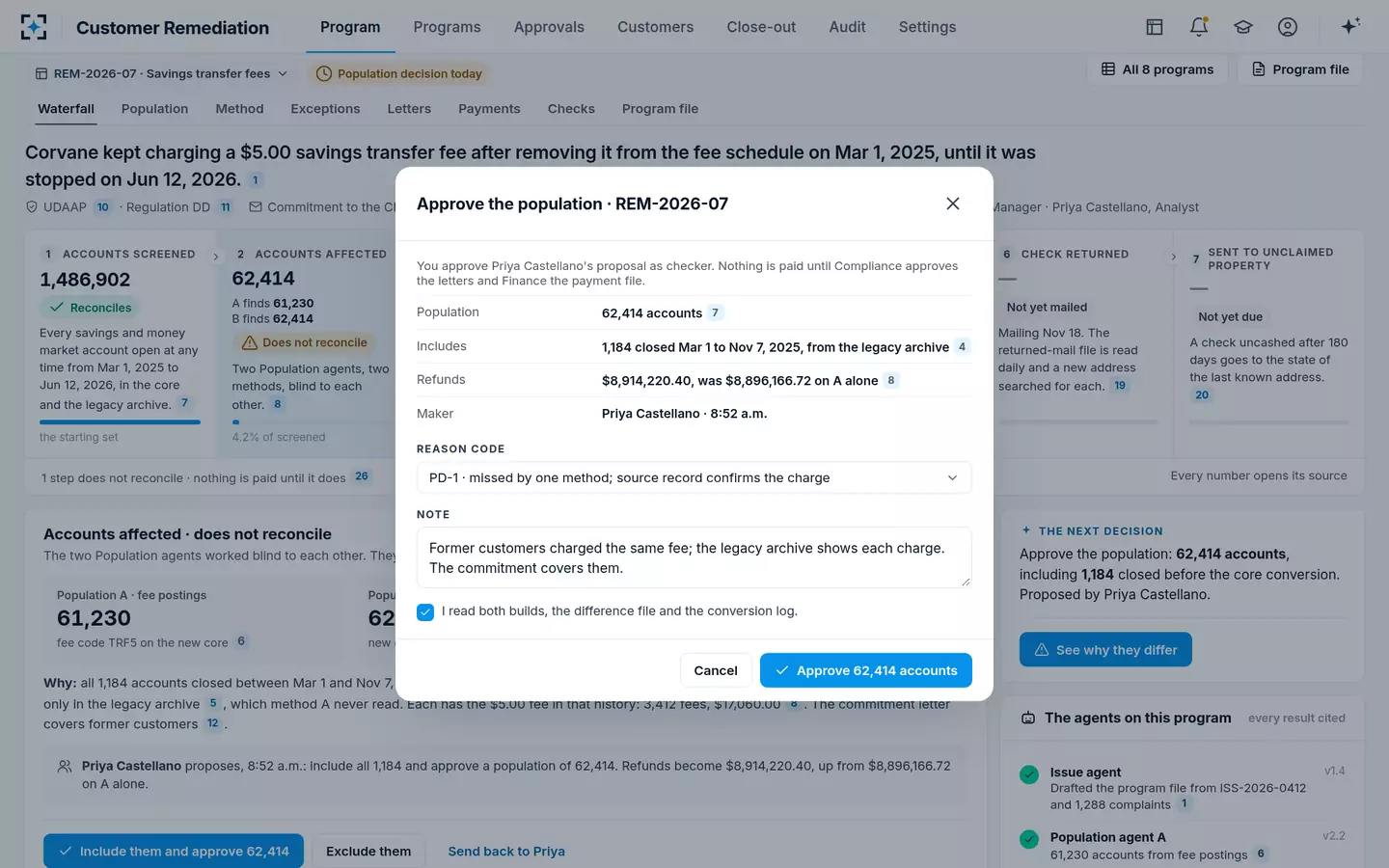The height and width of the screenshot is (868, 1389).
Task: Click the graduation cap learning icon
Action: tap(1243, 27)
